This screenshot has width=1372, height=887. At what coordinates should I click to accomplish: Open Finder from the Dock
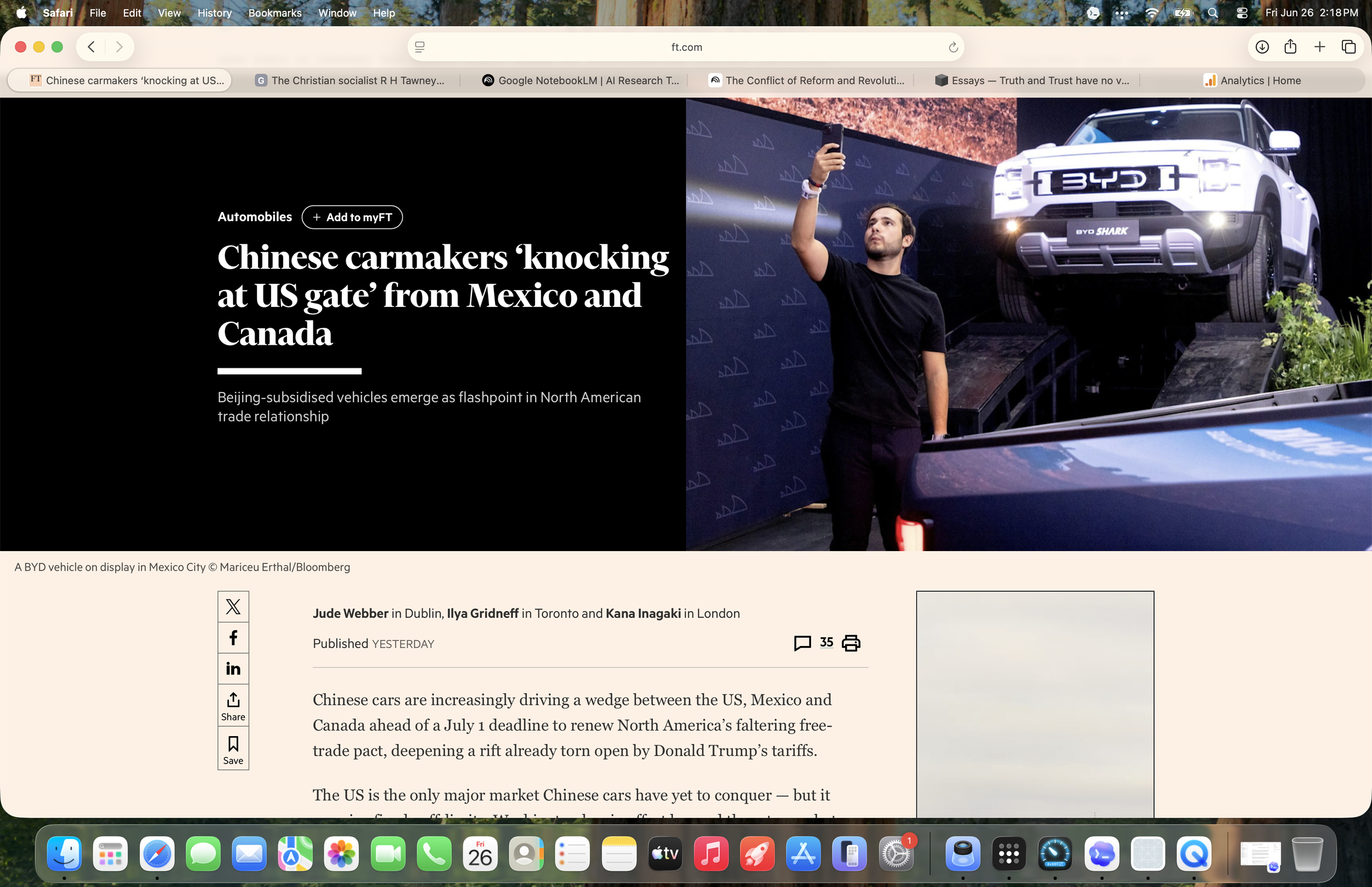point(64,853)
